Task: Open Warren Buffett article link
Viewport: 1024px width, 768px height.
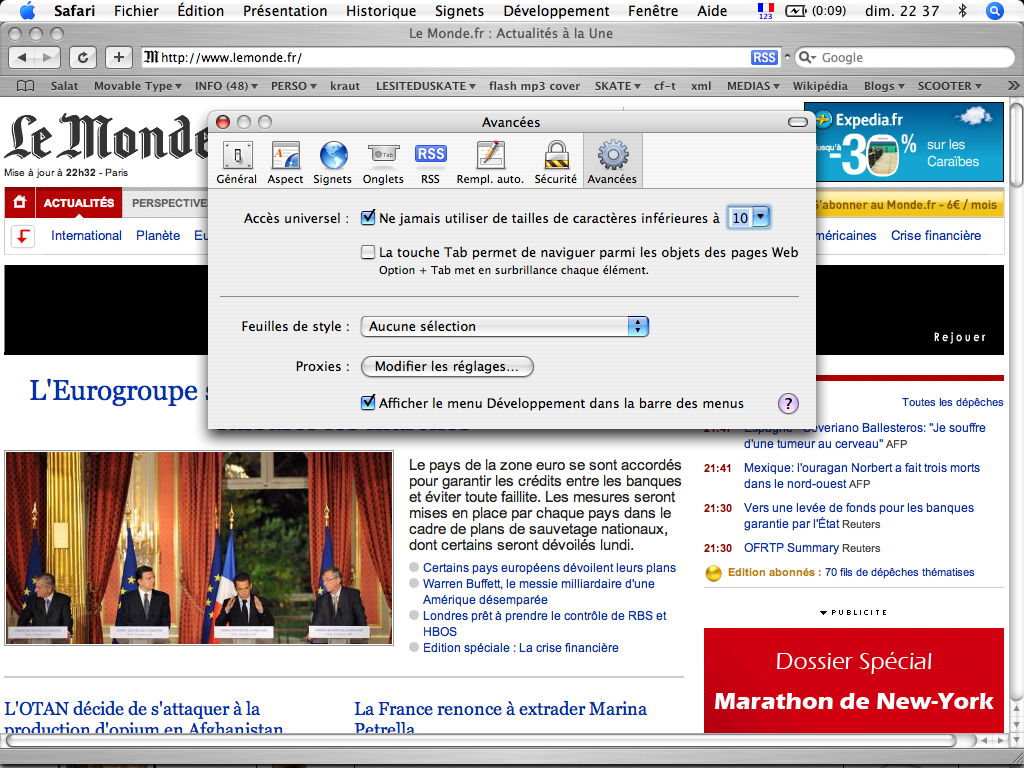Action: [539, 592]
